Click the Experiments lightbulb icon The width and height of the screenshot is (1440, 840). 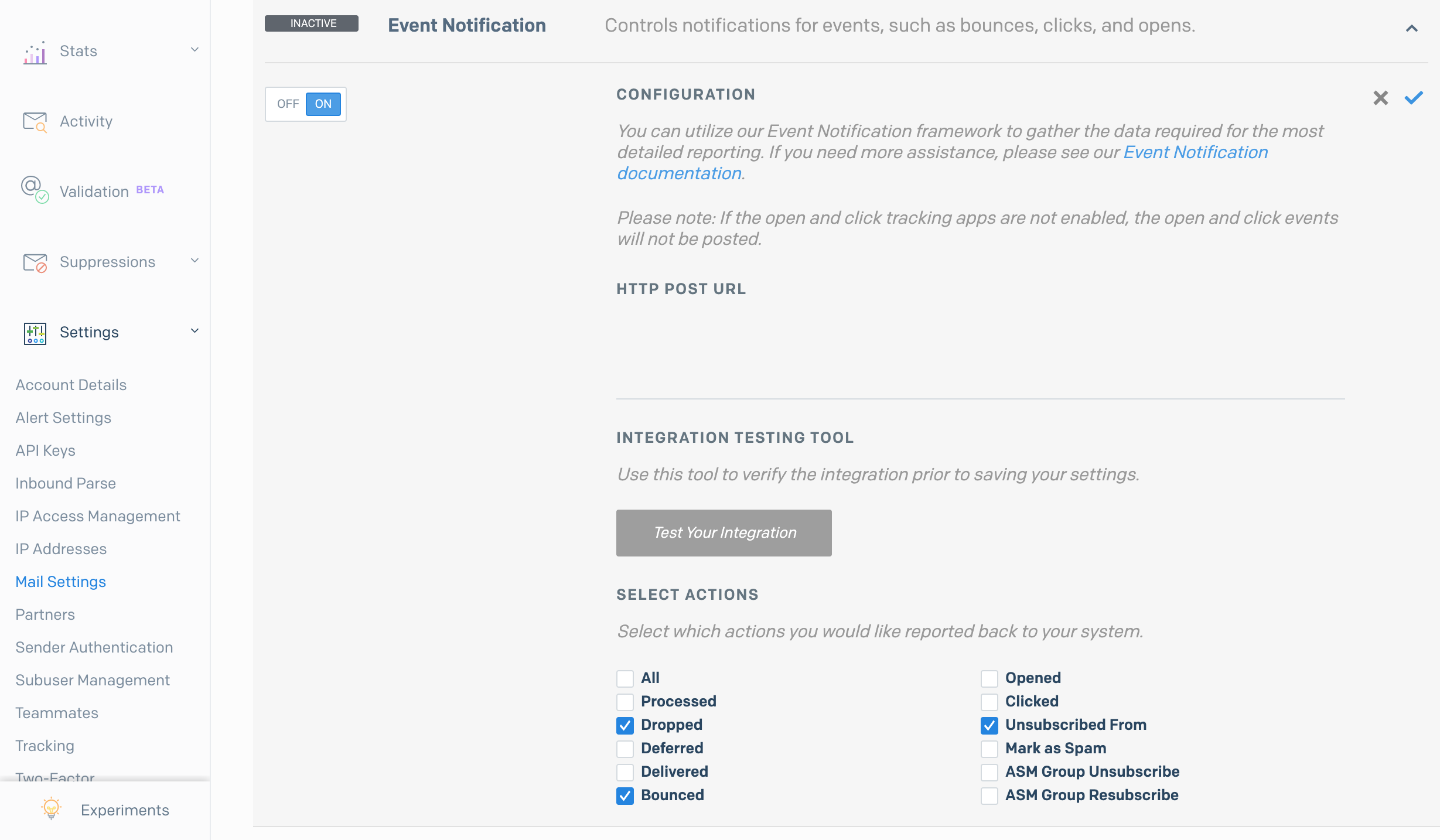click(x=52, y=809)
